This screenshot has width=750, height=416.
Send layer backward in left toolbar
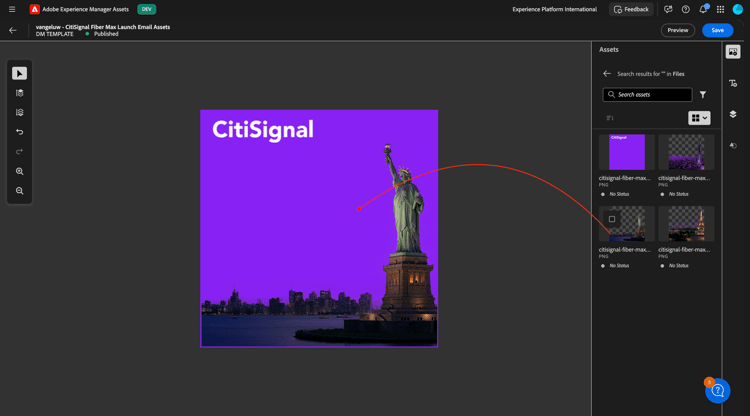point(20,112)
